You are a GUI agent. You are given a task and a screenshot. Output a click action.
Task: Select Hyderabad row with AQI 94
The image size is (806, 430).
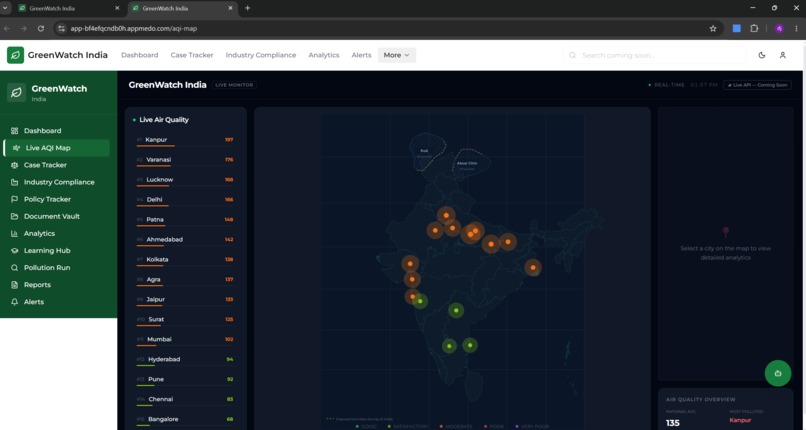pyautogui.click(x=185, y=360)
